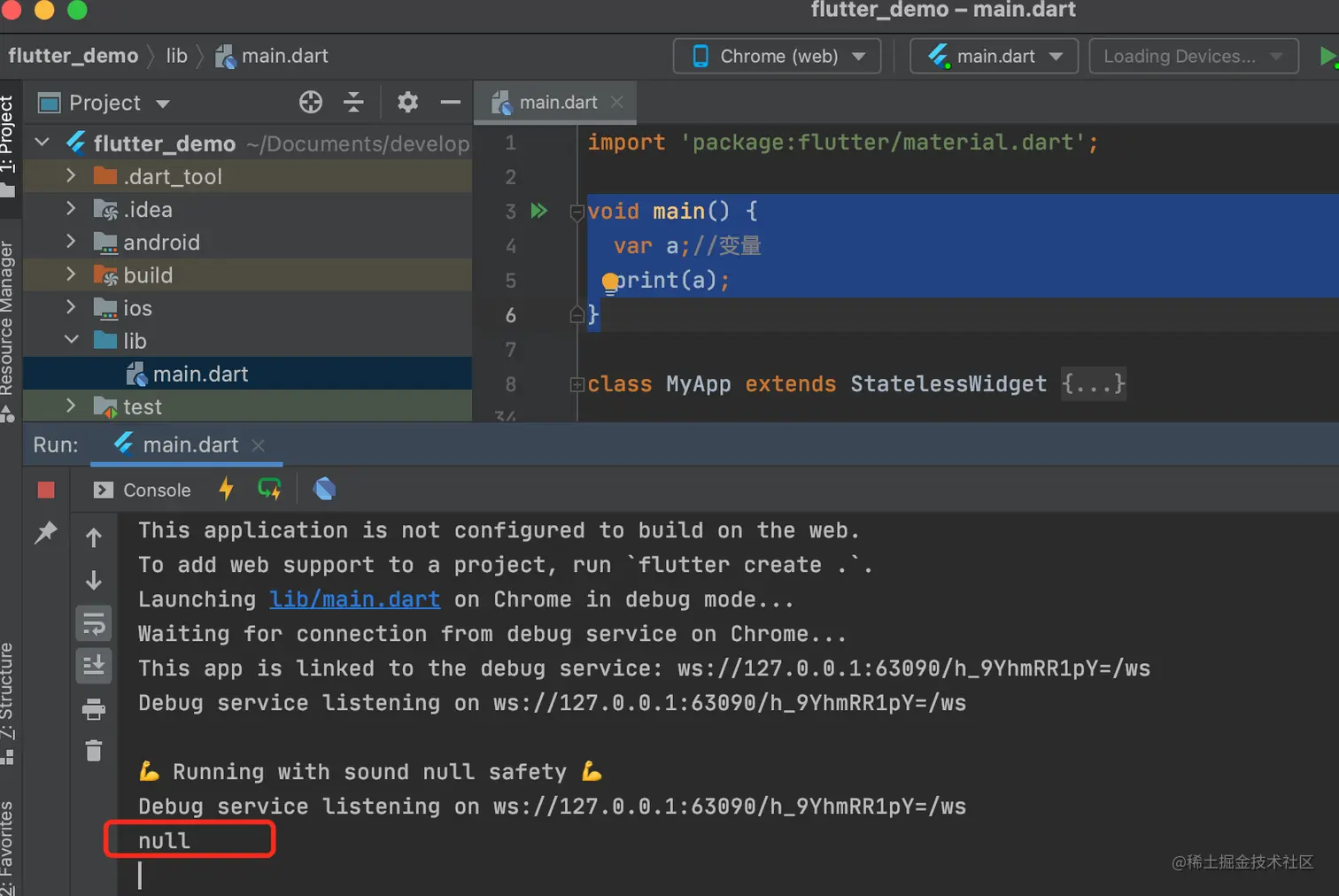Unfold the MyApp class at line 8

click(577, 384)
